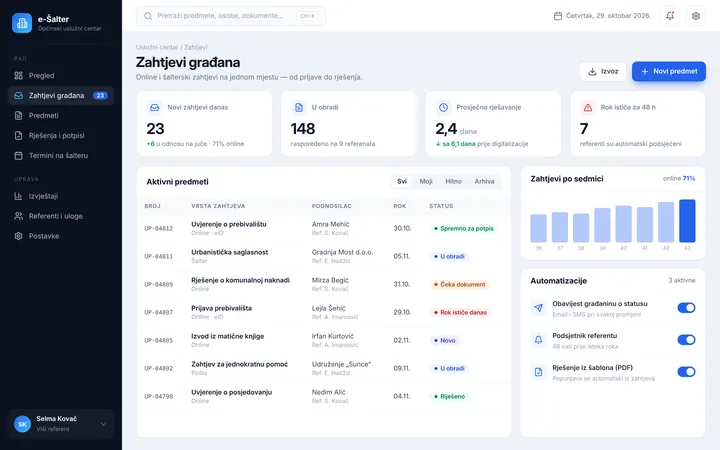Click the Rok ističe warning triangle icon
720x450 pixels.
coord(588,107)
